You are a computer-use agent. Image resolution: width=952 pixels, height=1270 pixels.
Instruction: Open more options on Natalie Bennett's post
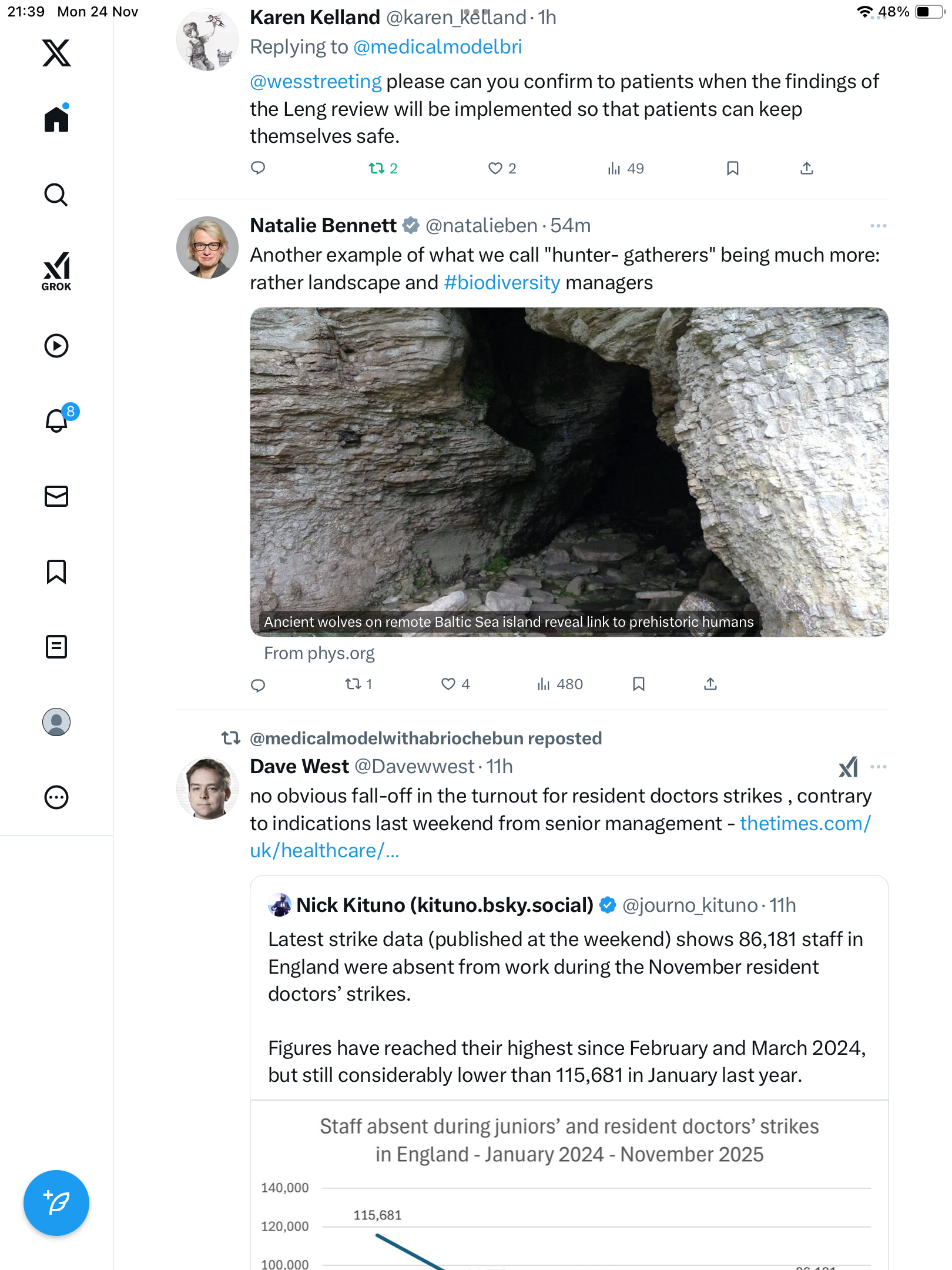pyautogui.click(x=878, y=226)
